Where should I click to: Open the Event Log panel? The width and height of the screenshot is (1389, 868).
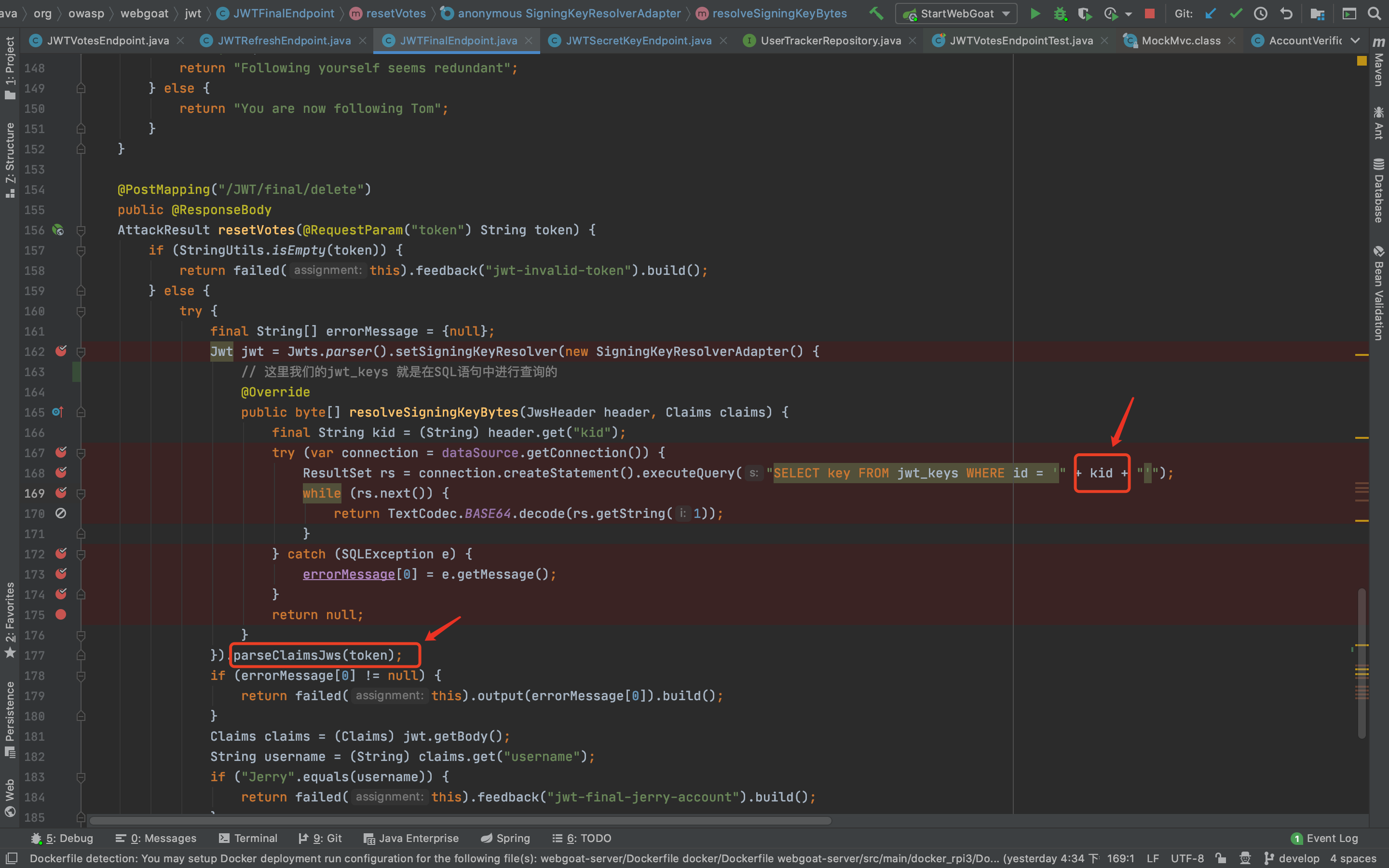click(1325, 838)
